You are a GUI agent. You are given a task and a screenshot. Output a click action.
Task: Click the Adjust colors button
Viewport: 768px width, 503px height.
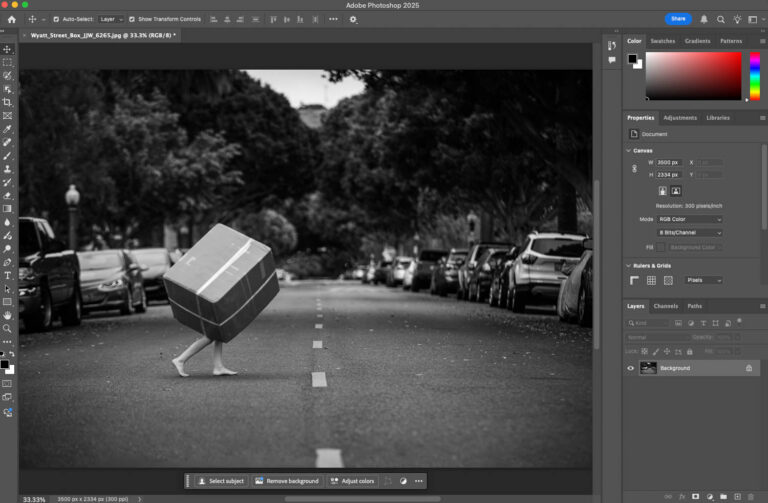(x=353, y=481)
